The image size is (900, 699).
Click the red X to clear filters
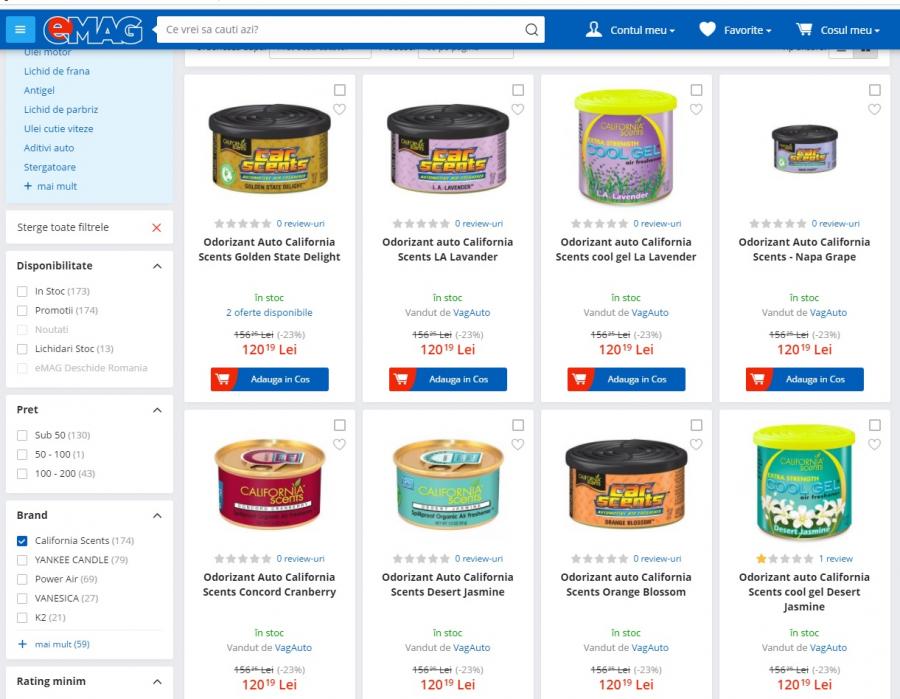click(156, 228)
